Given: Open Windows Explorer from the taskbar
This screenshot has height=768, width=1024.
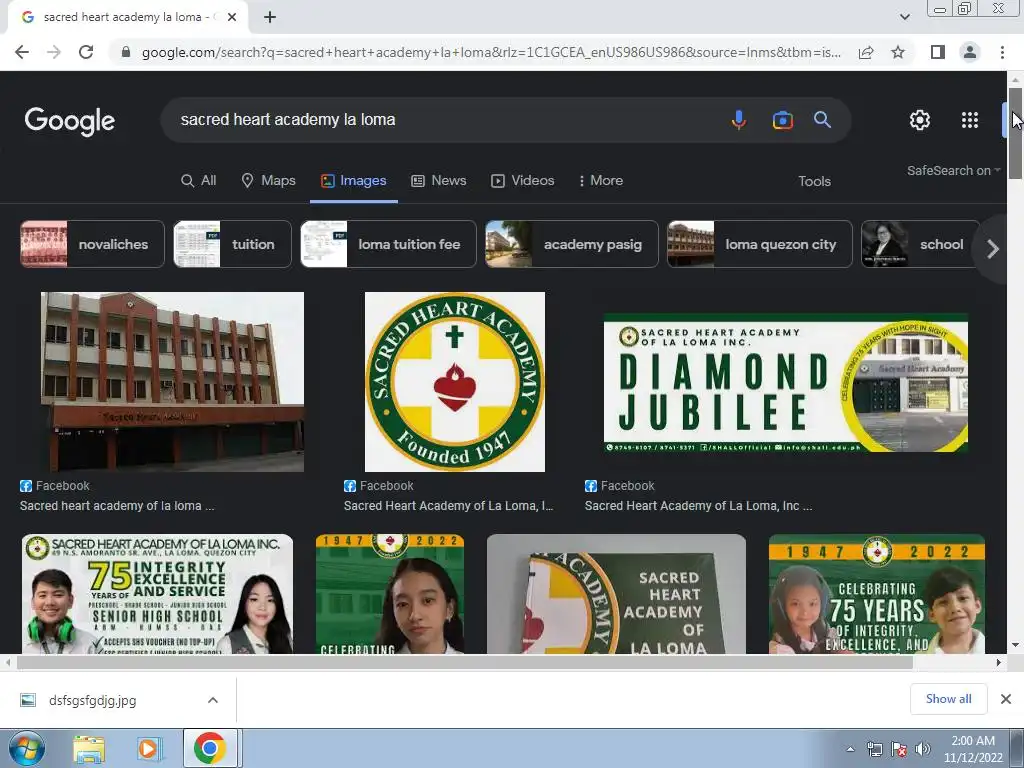Looking at the screenshot, I should [x=89, y=748].
